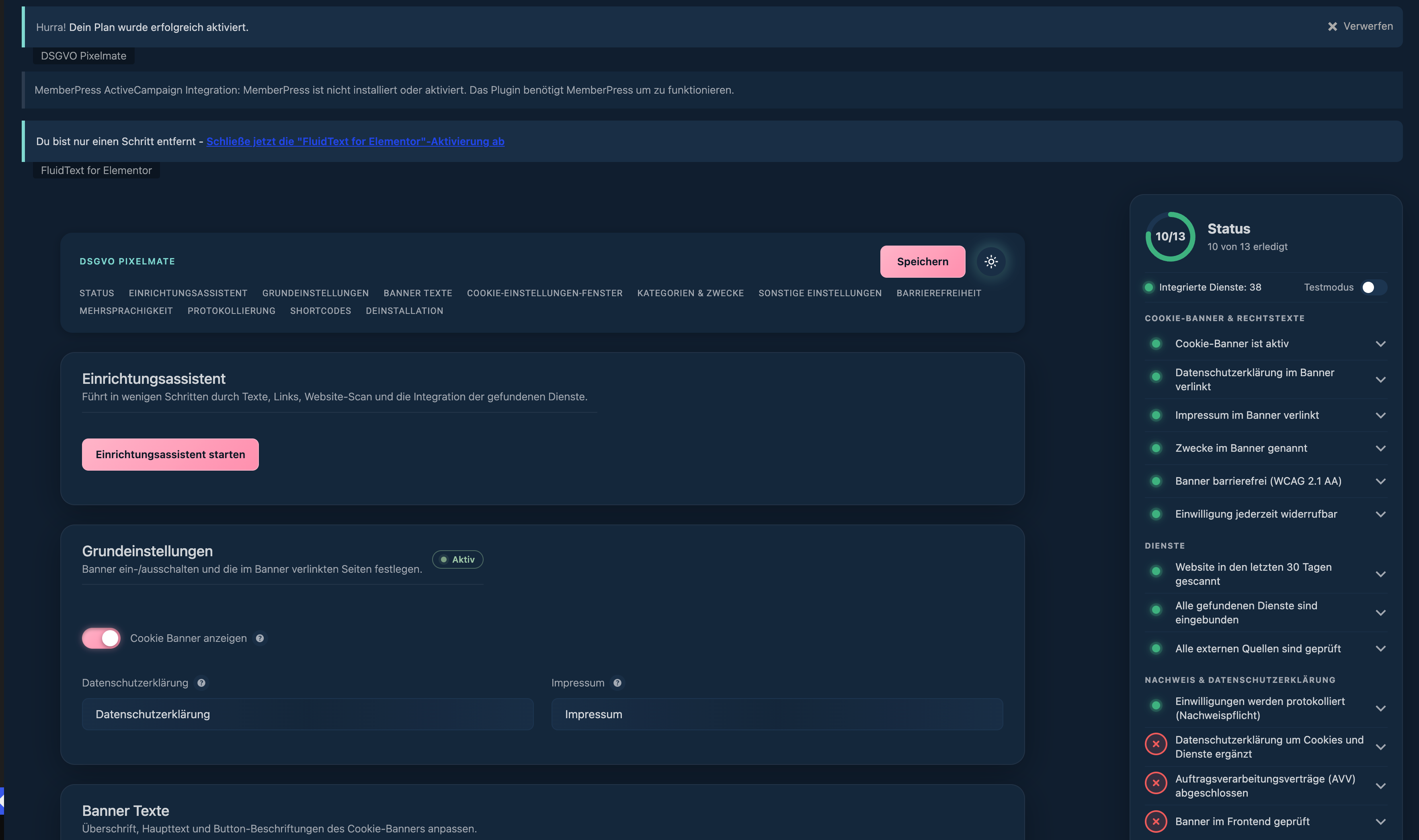Click help icon next to Datenschutzerklärung label

tap(201, 683)
